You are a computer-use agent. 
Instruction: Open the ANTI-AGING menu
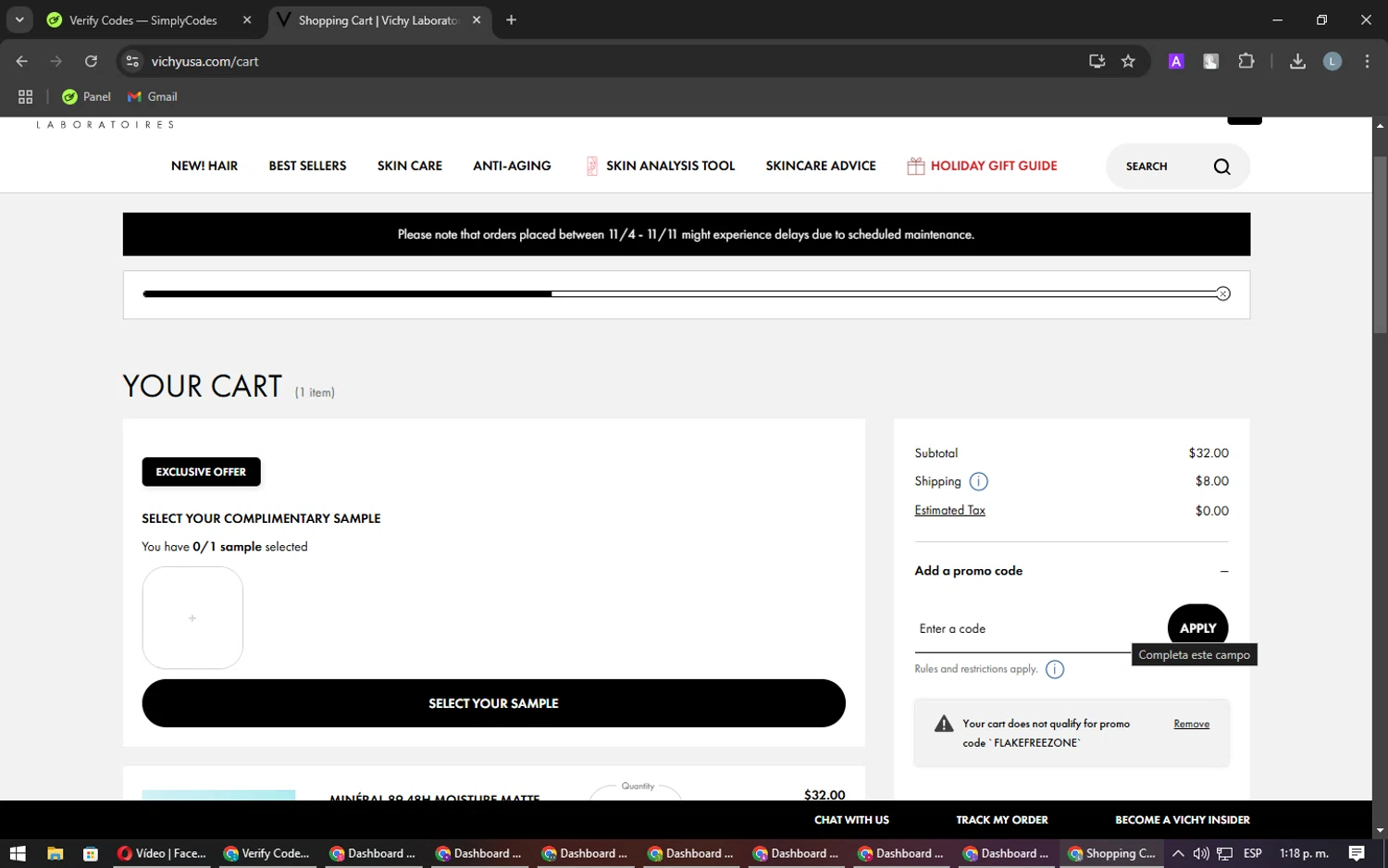point(512,166)
